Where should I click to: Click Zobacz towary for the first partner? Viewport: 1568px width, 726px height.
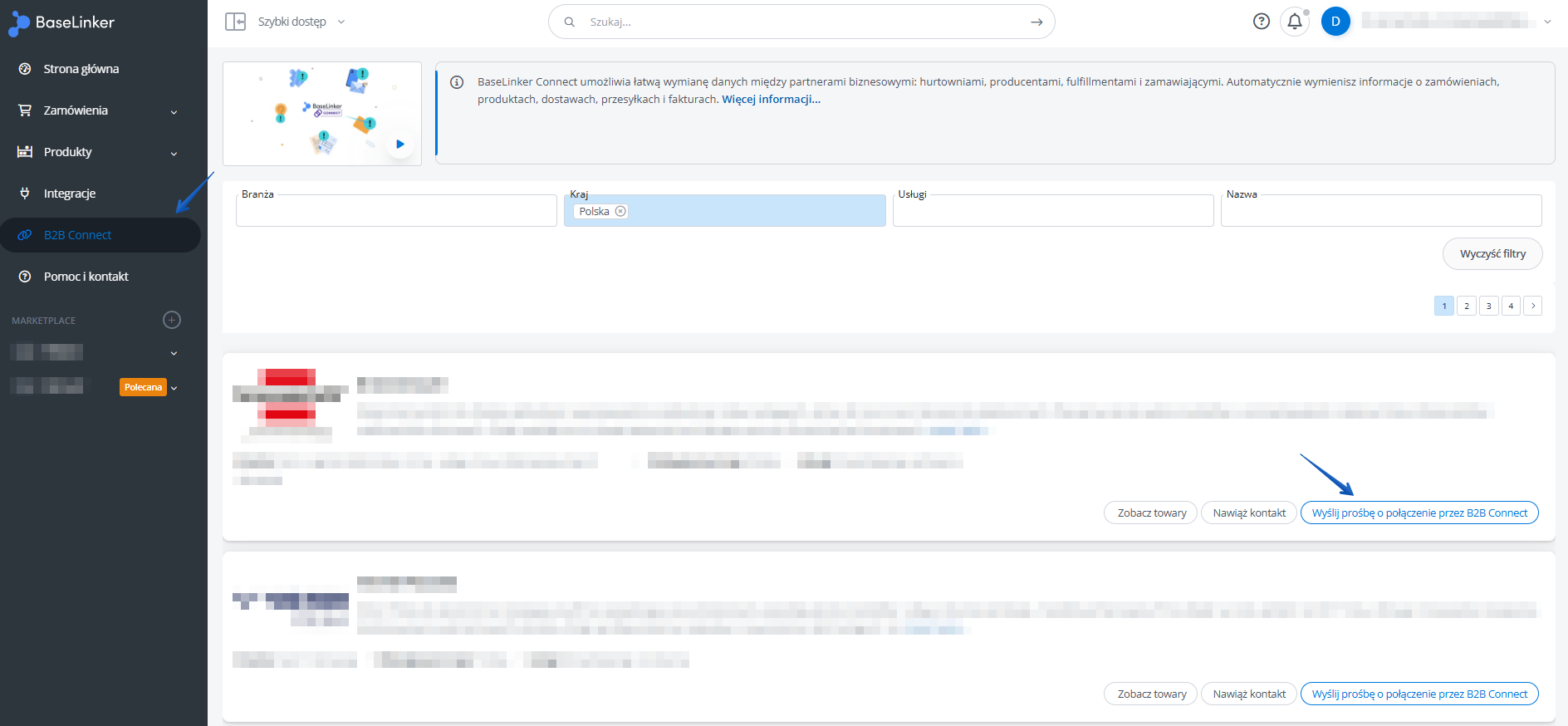[1151, 513]
